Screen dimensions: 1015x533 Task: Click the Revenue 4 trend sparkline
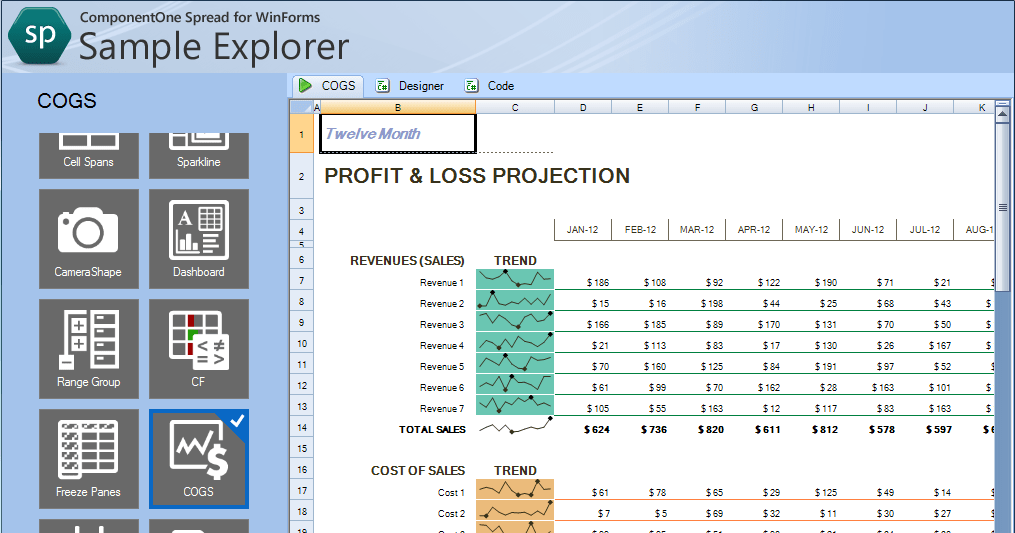(x=515, y=342)
